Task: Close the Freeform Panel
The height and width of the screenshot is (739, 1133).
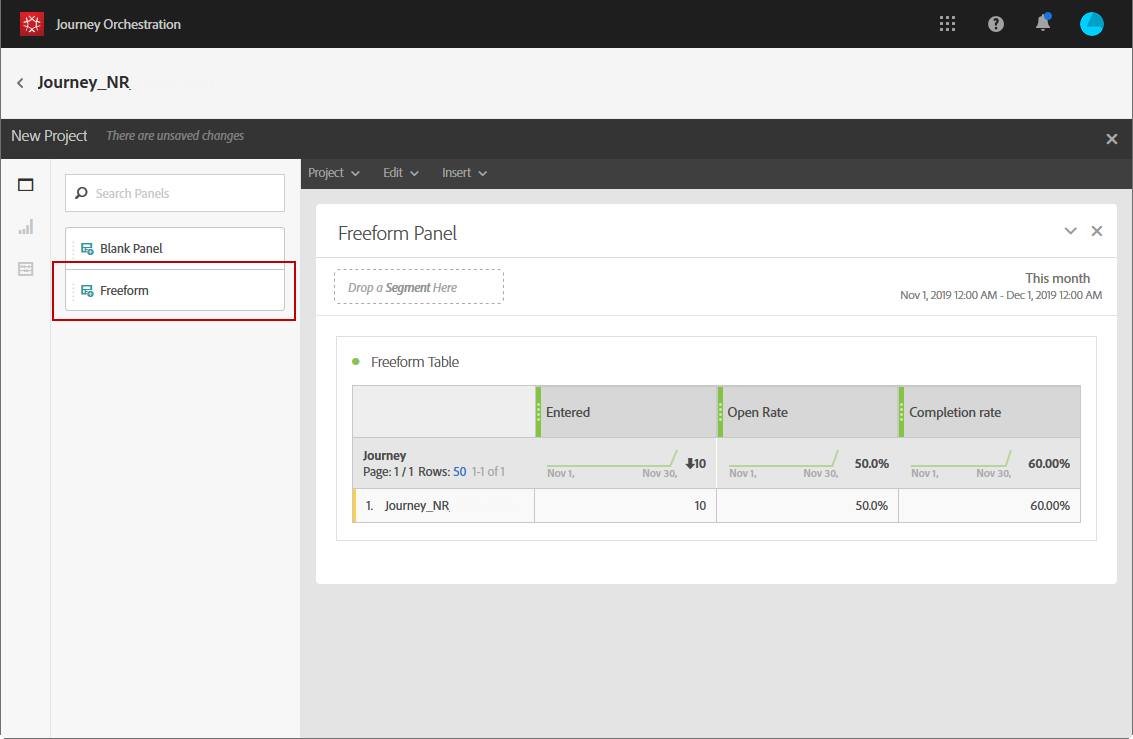Action: 1097,231
